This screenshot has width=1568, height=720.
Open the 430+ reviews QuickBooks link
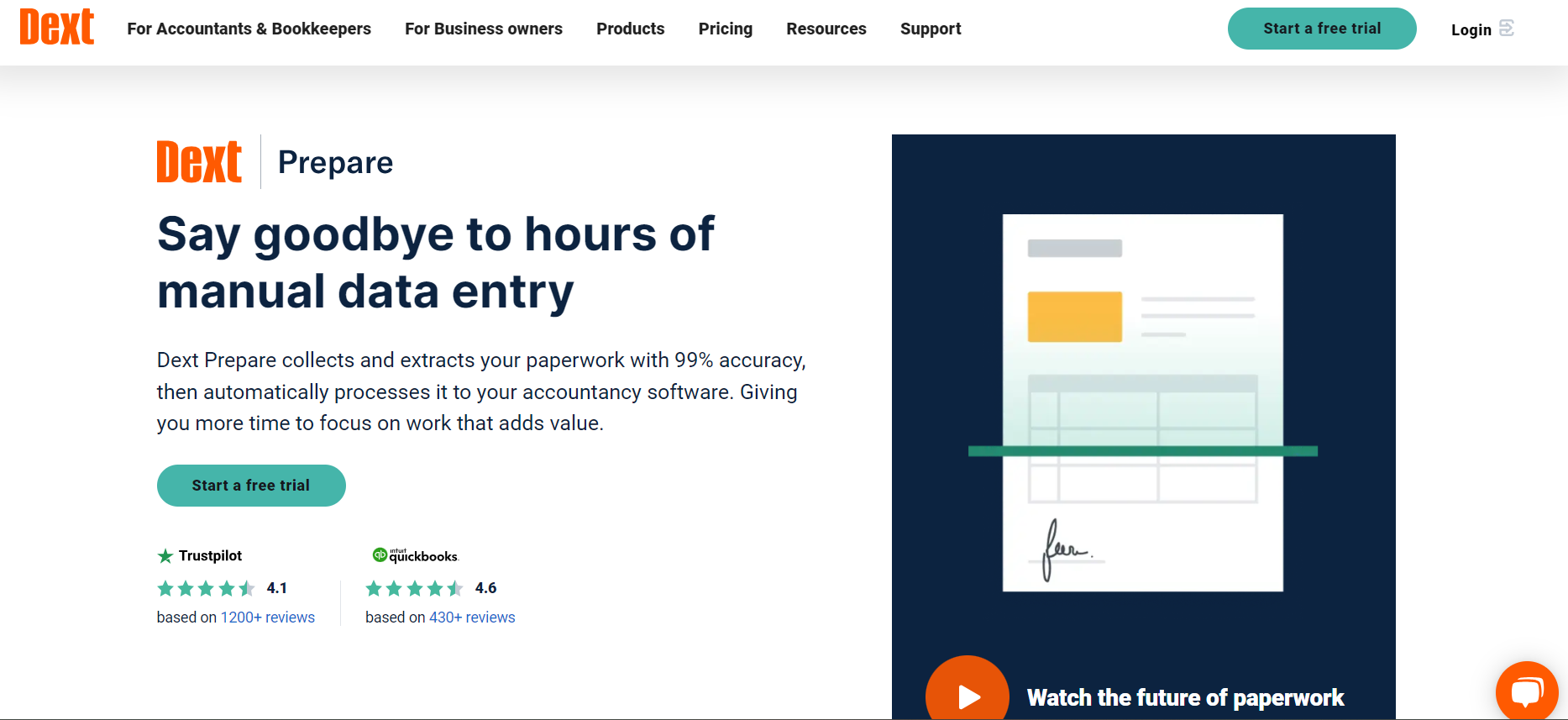point(472,618)
